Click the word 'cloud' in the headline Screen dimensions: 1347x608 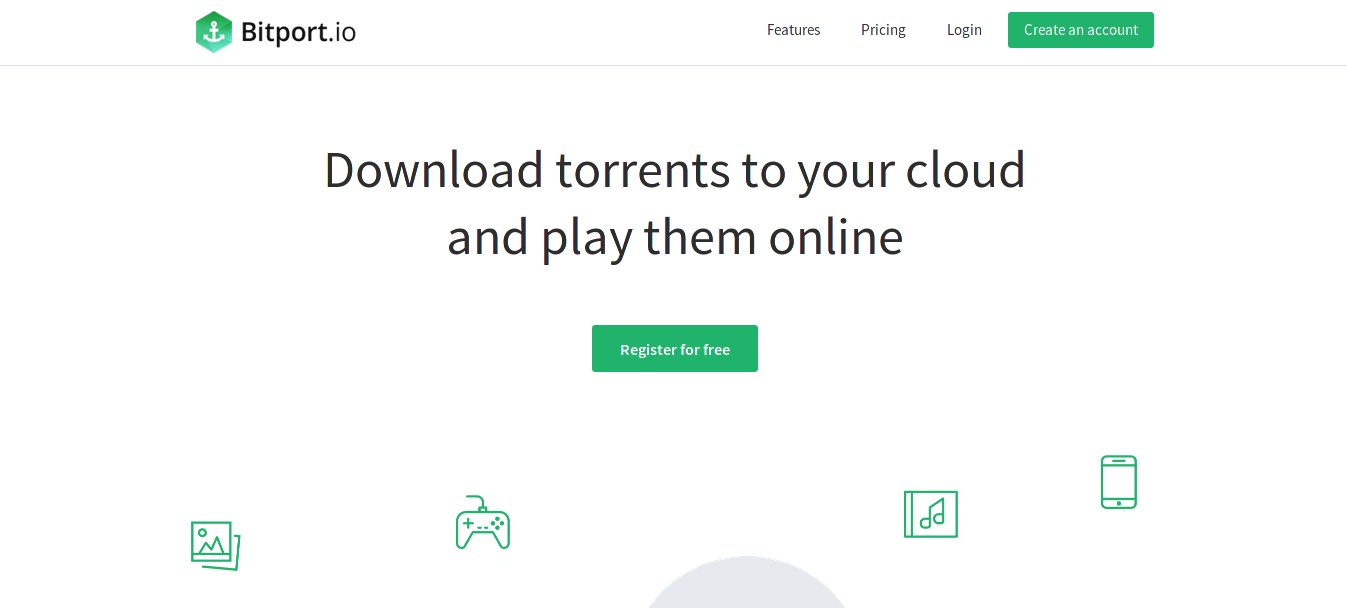(x=965, y=170)
